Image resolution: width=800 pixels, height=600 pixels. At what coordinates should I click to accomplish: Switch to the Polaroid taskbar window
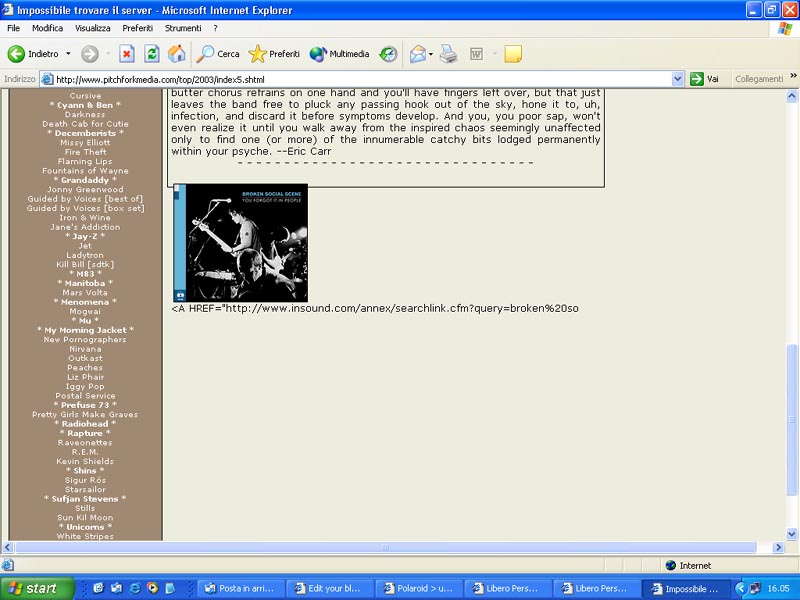pyautogui.click(x=418, y=588)
